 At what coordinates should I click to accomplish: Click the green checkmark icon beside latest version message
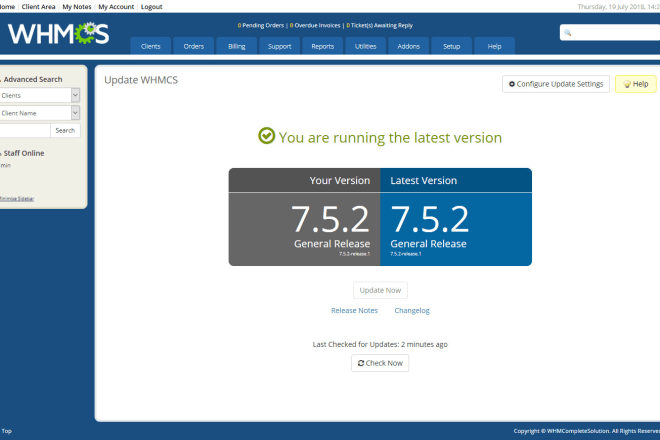[x=266, y=136]
